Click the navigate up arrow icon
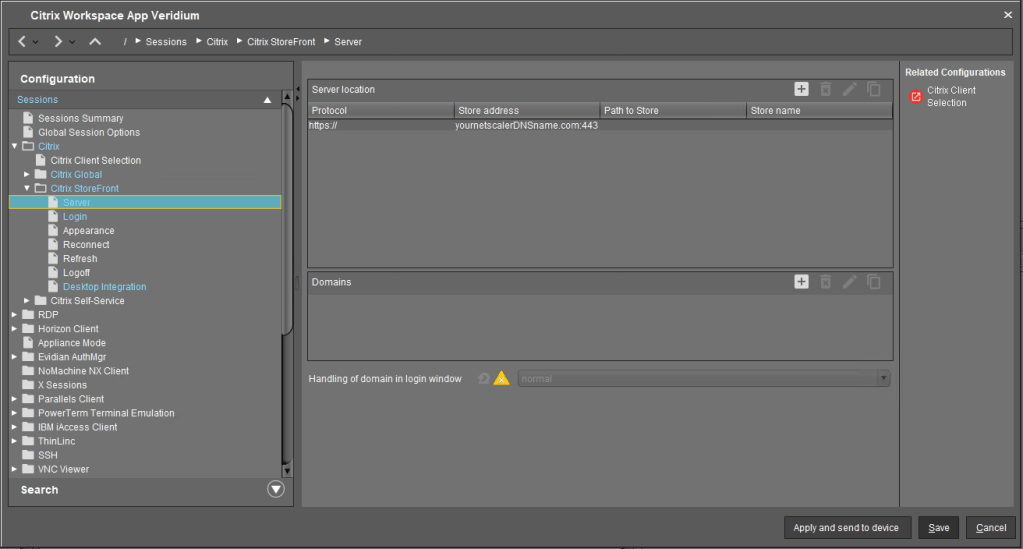 95,42
